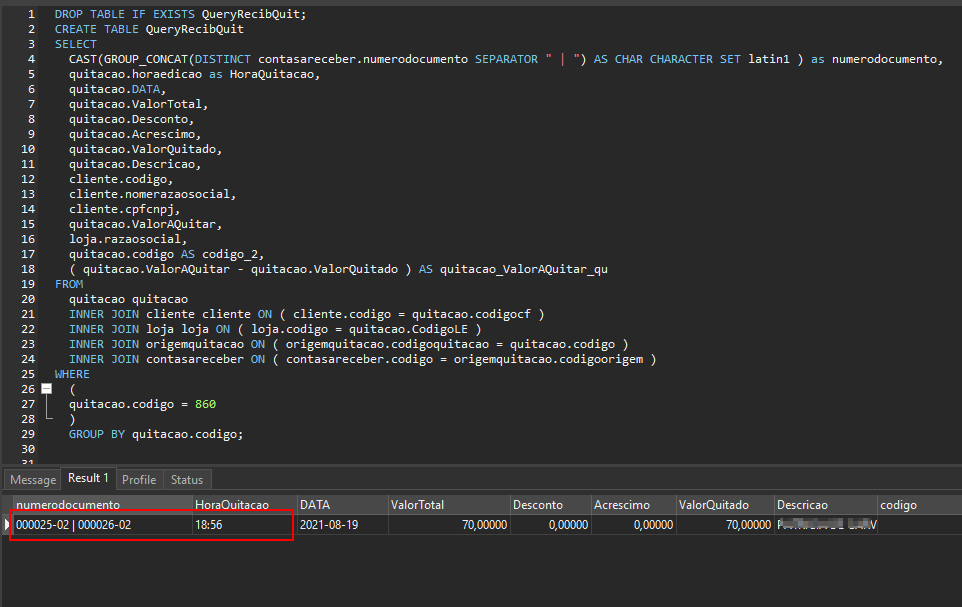Click the Descricao column header

825,505
